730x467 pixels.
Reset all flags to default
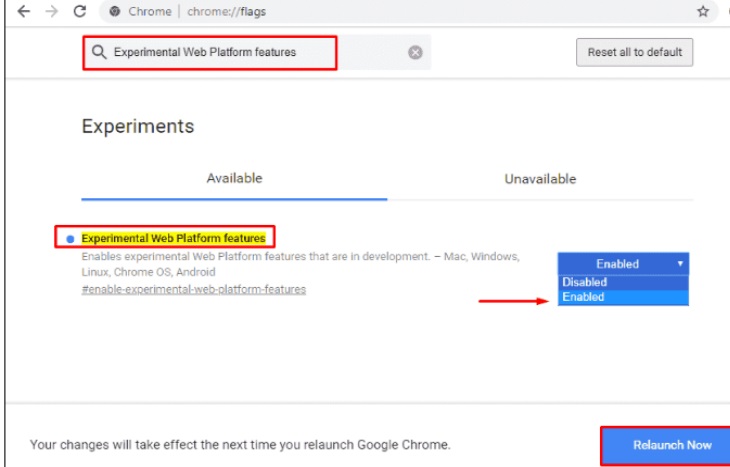tap(634, 52)
